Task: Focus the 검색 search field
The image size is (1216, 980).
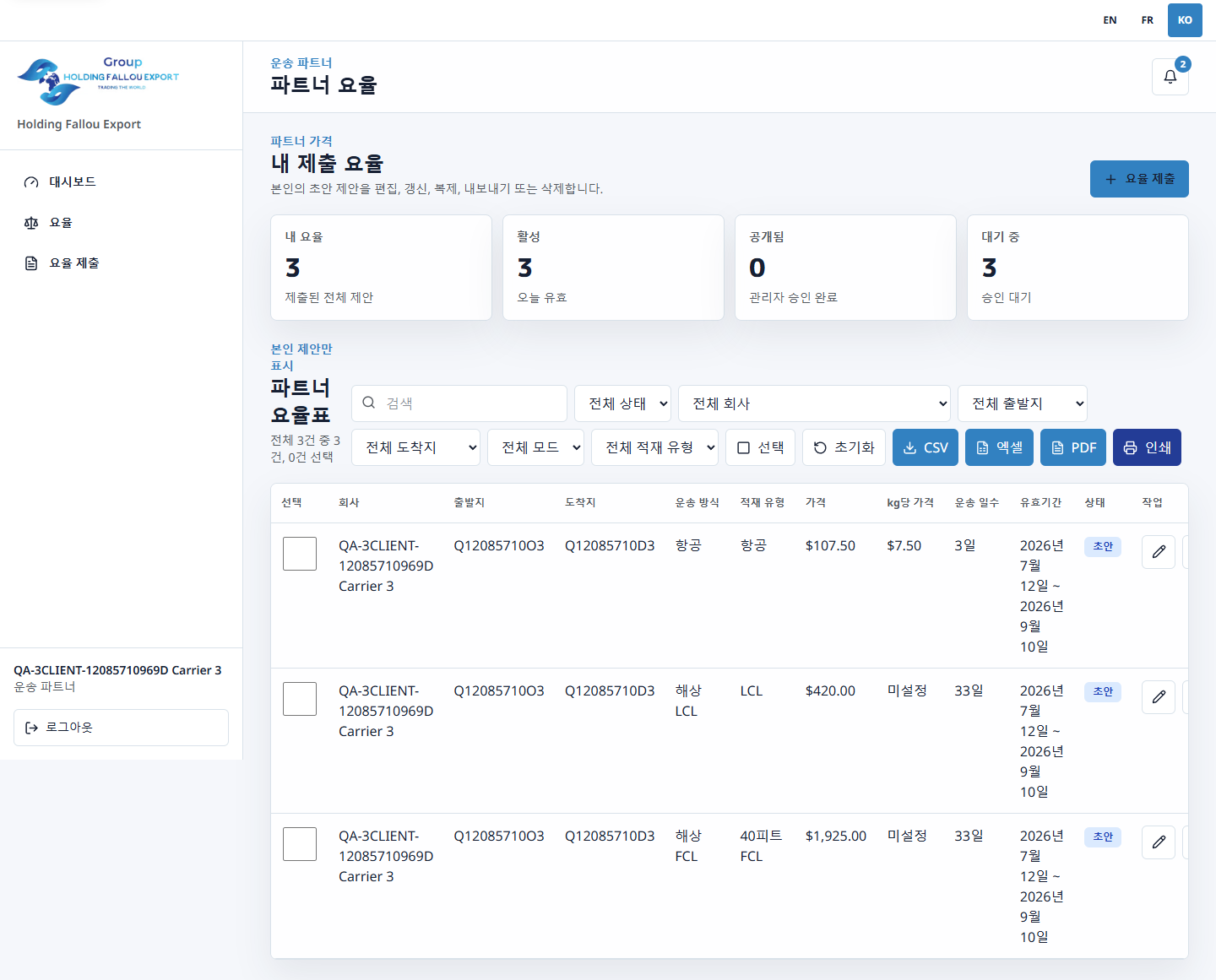Action: point(459,403)
